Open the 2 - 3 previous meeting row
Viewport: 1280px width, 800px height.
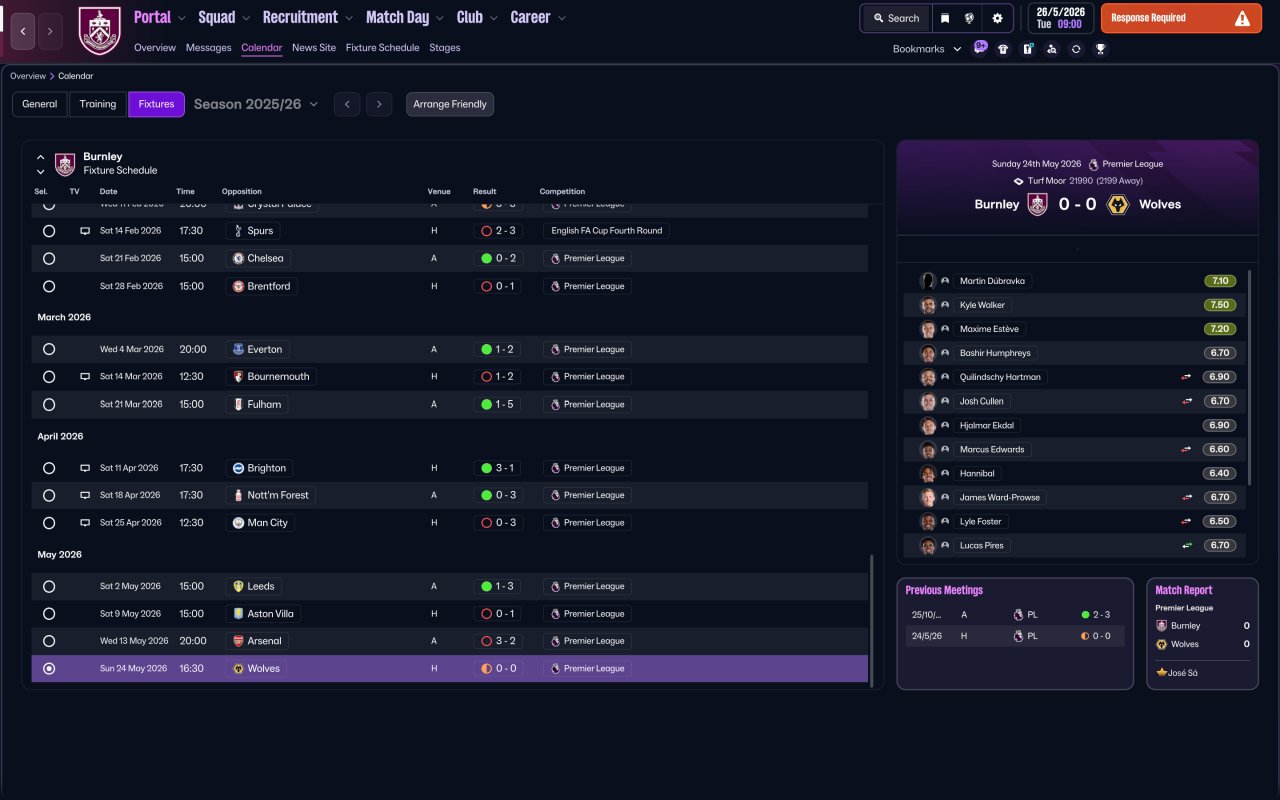click(1015, 615)
